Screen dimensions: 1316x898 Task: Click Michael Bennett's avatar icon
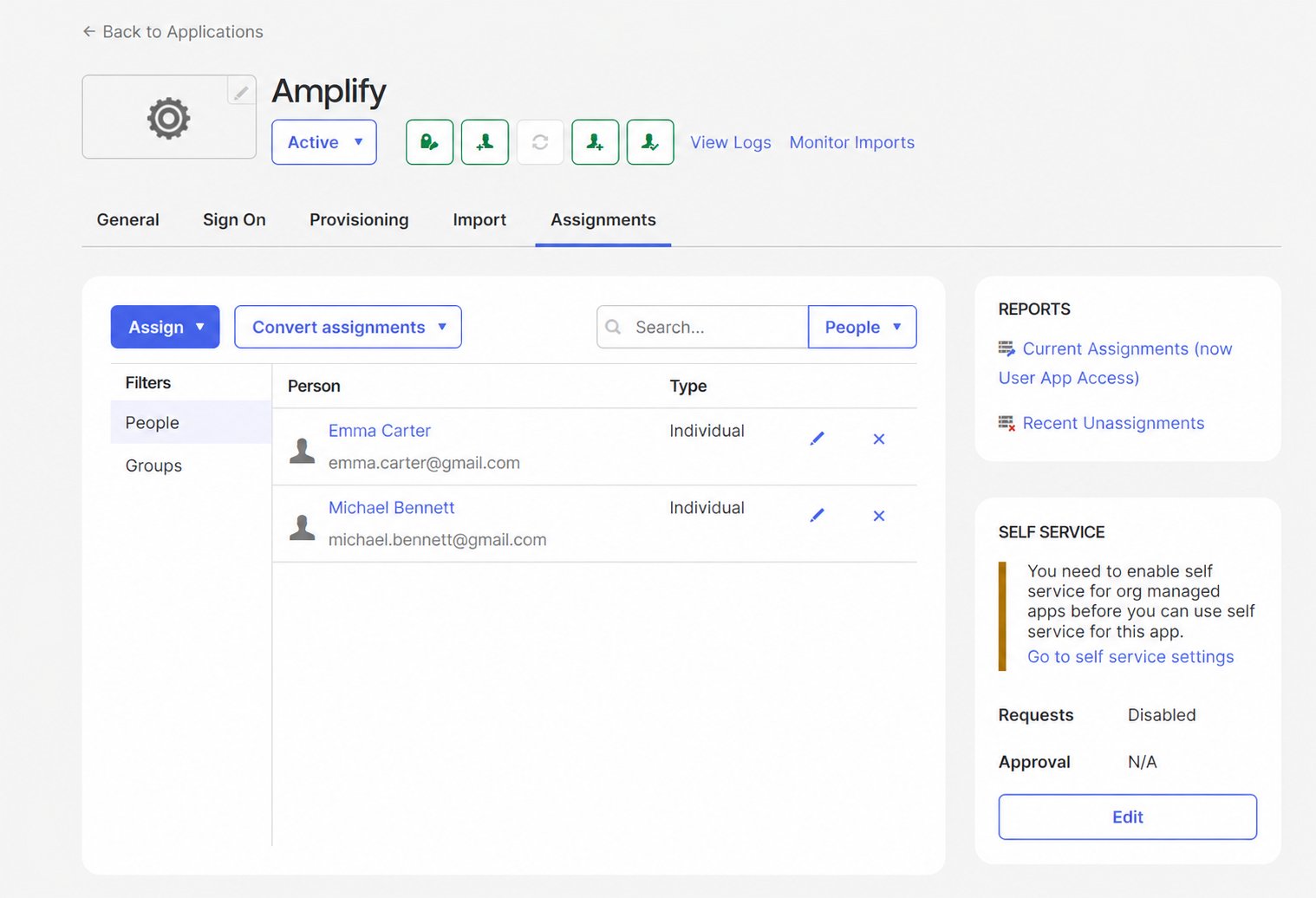[302, 527]
